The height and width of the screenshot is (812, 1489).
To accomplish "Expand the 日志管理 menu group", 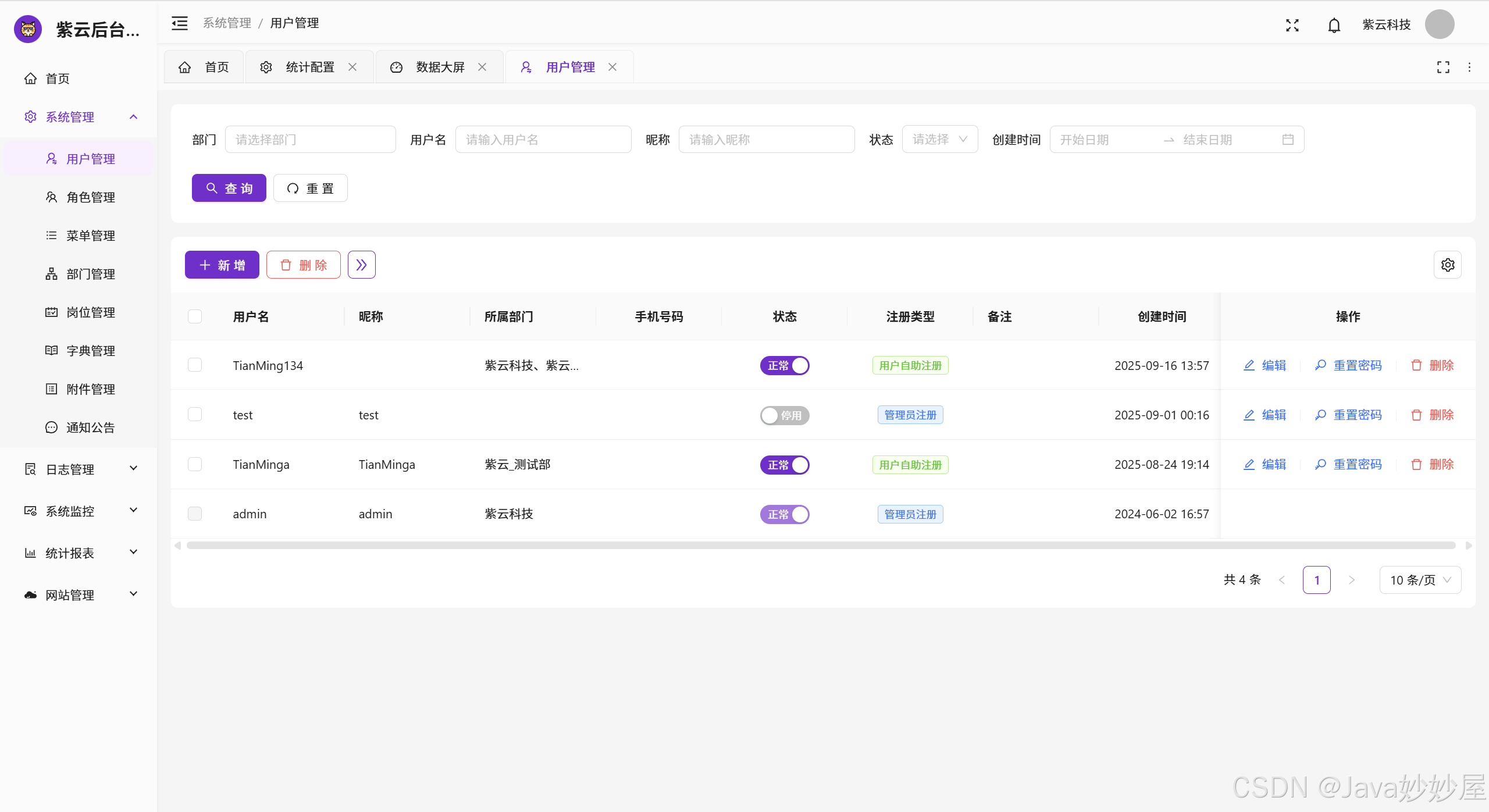I will [x=79, y=469].
